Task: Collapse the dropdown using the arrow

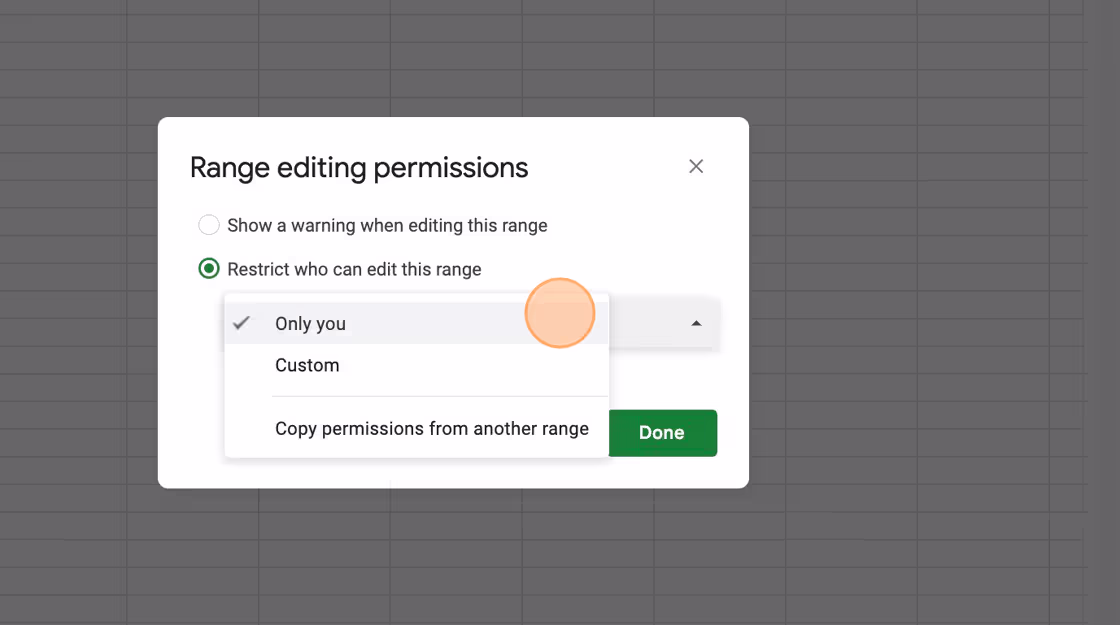Action: pos(696,324)
